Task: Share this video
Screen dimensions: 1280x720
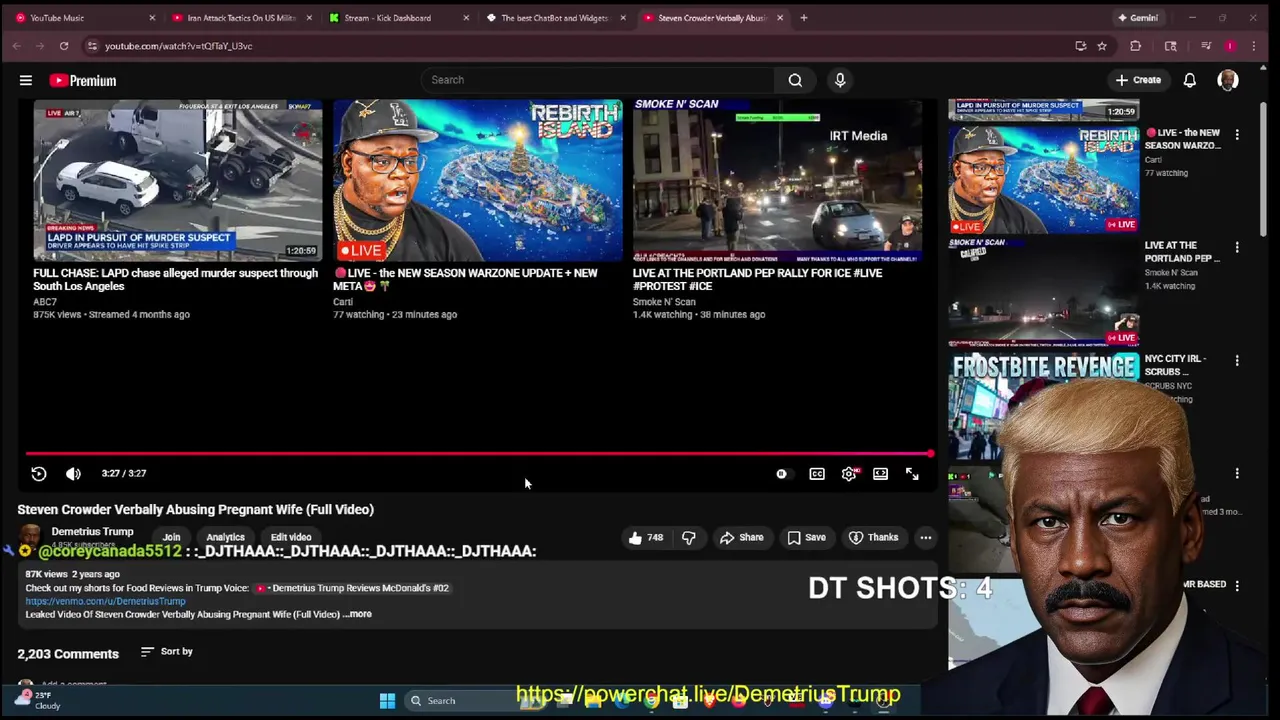Action: pos(741,537)
